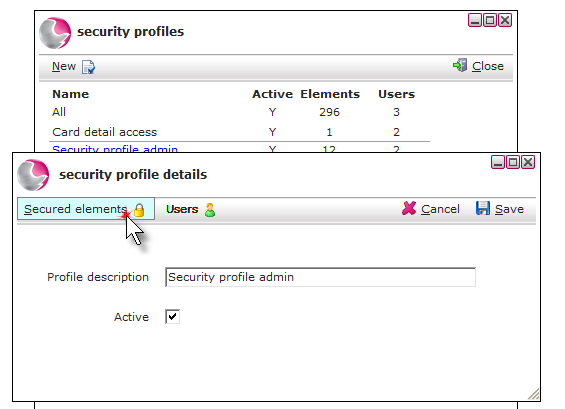This screenshot has height=409, width=565.
Task: Select the Card detail access profile name
Action: 104,132
